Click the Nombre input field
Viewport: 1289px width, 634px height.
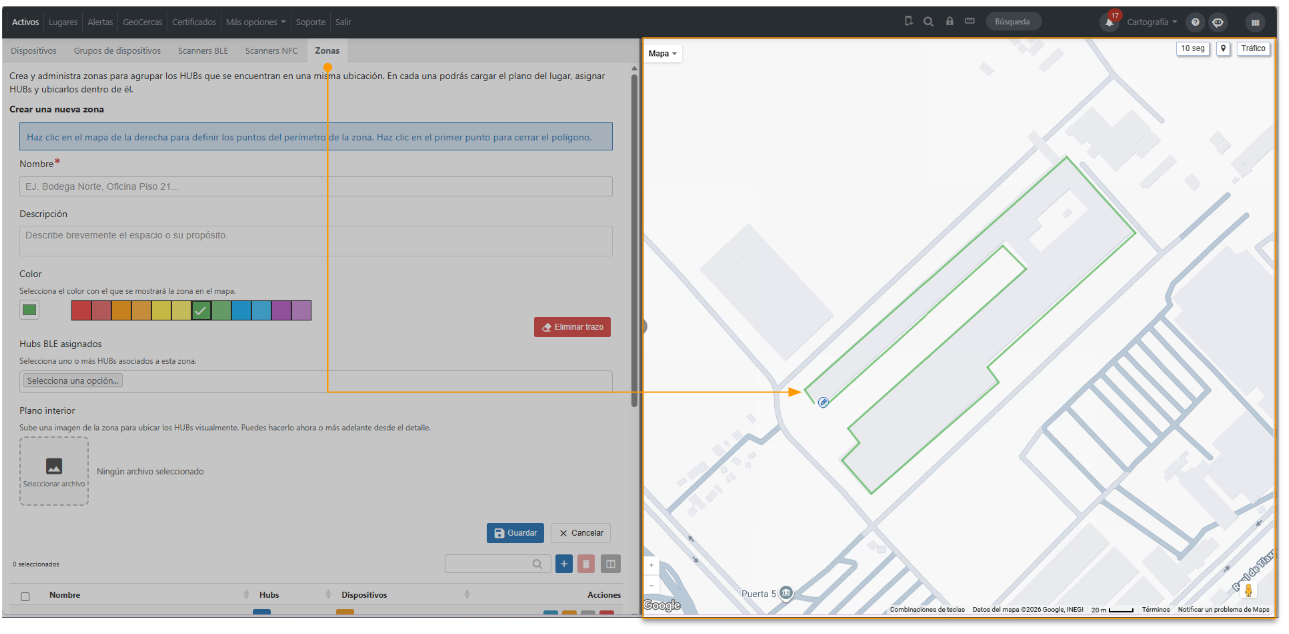(x=316, y=186)
